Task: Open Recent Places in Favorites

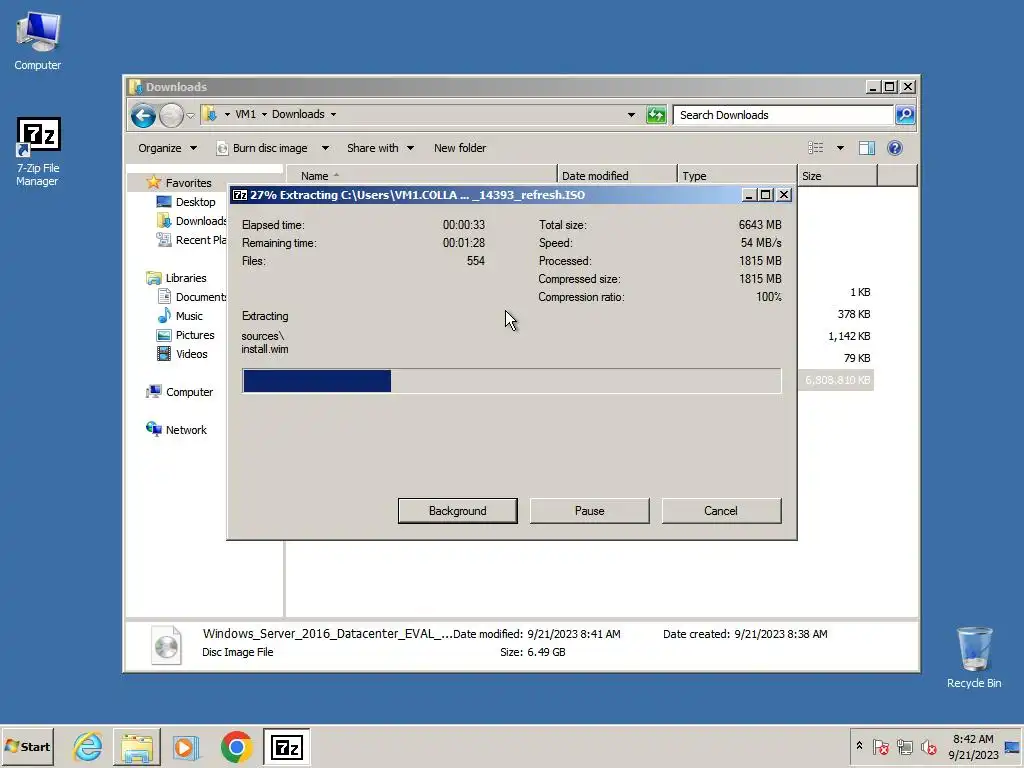Action: [x=192, y=240]
